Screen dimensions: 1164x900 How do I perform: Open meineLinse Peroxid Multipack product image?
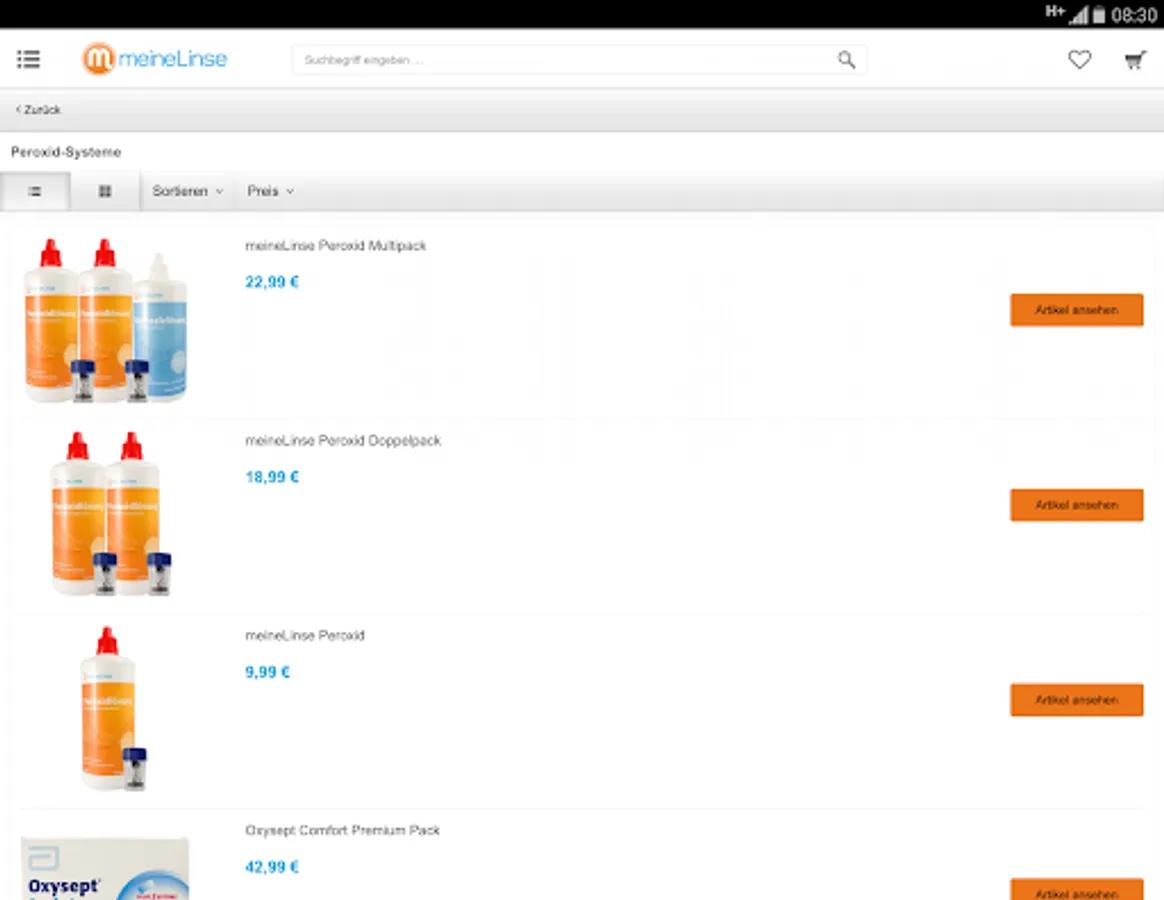pyautogui.click(x=105, y=321)
